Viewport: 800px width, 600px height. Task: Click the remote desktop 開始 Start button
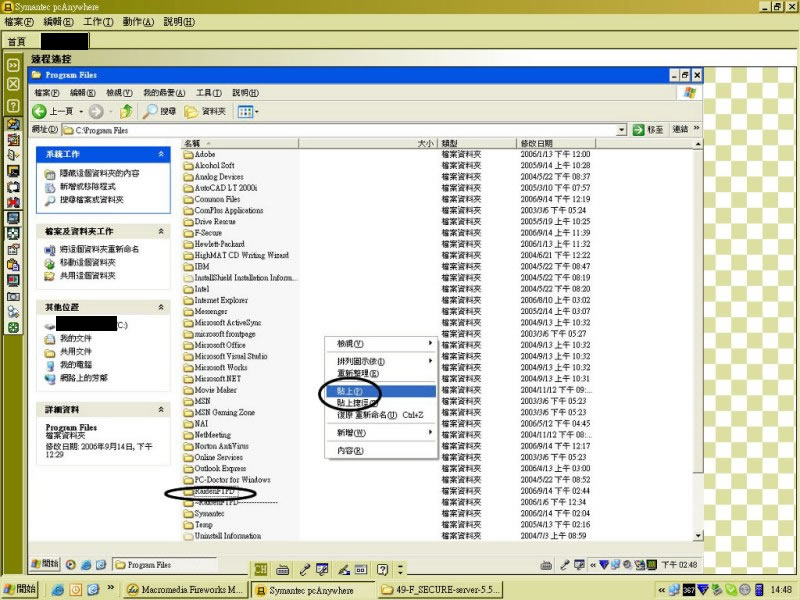click(x=45, y=564)
